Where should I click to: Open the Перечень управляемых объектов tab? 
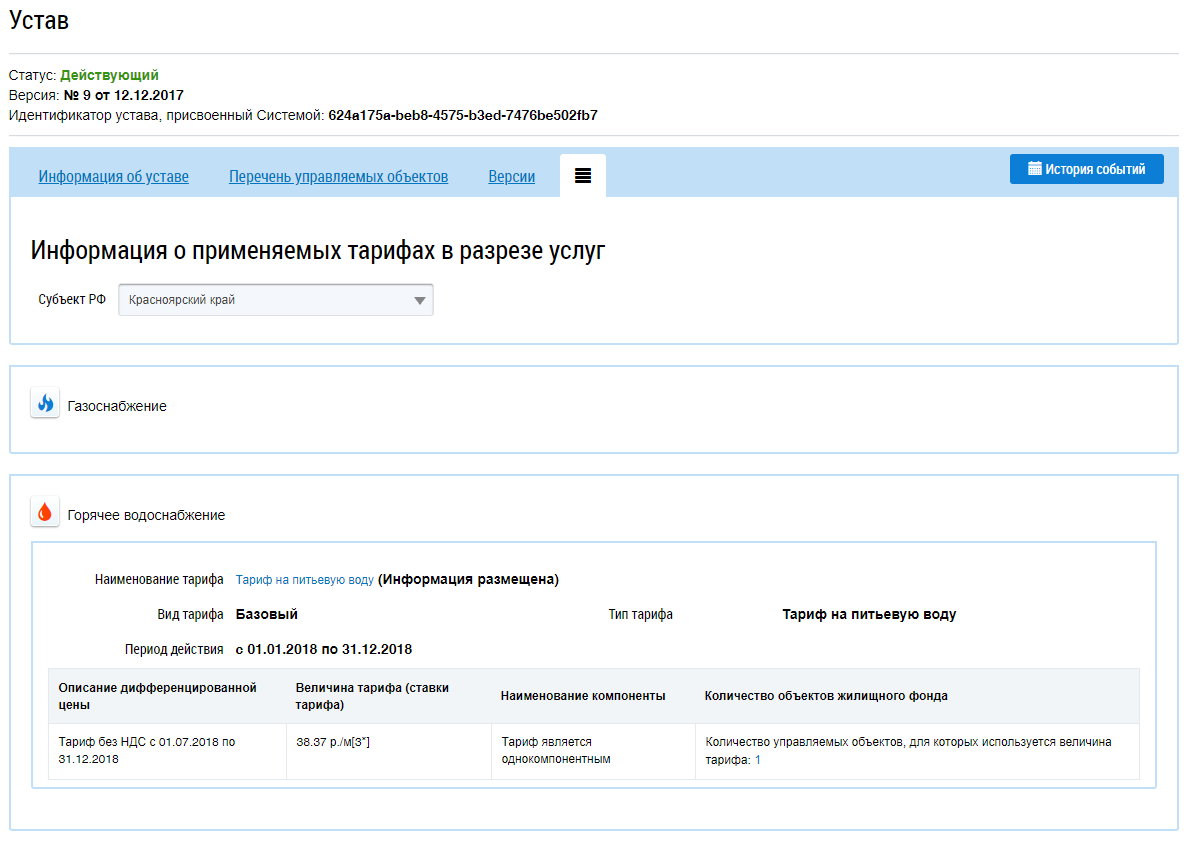coord(338,177)
